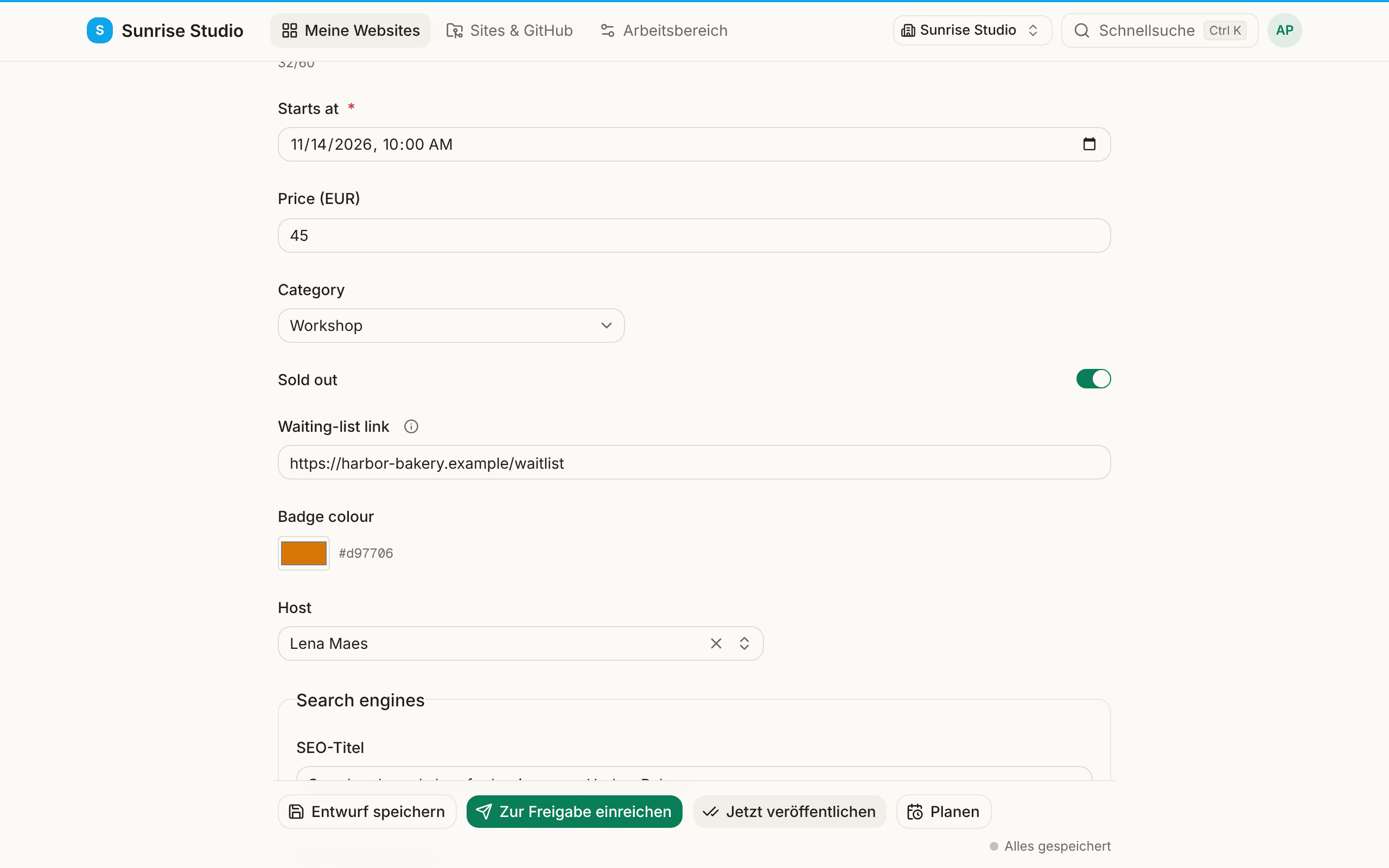Click the Ctrl K shortcut badge
Image resolution: width=1389 pixels, height=868 pixels.
click(x=1225, y=30)
